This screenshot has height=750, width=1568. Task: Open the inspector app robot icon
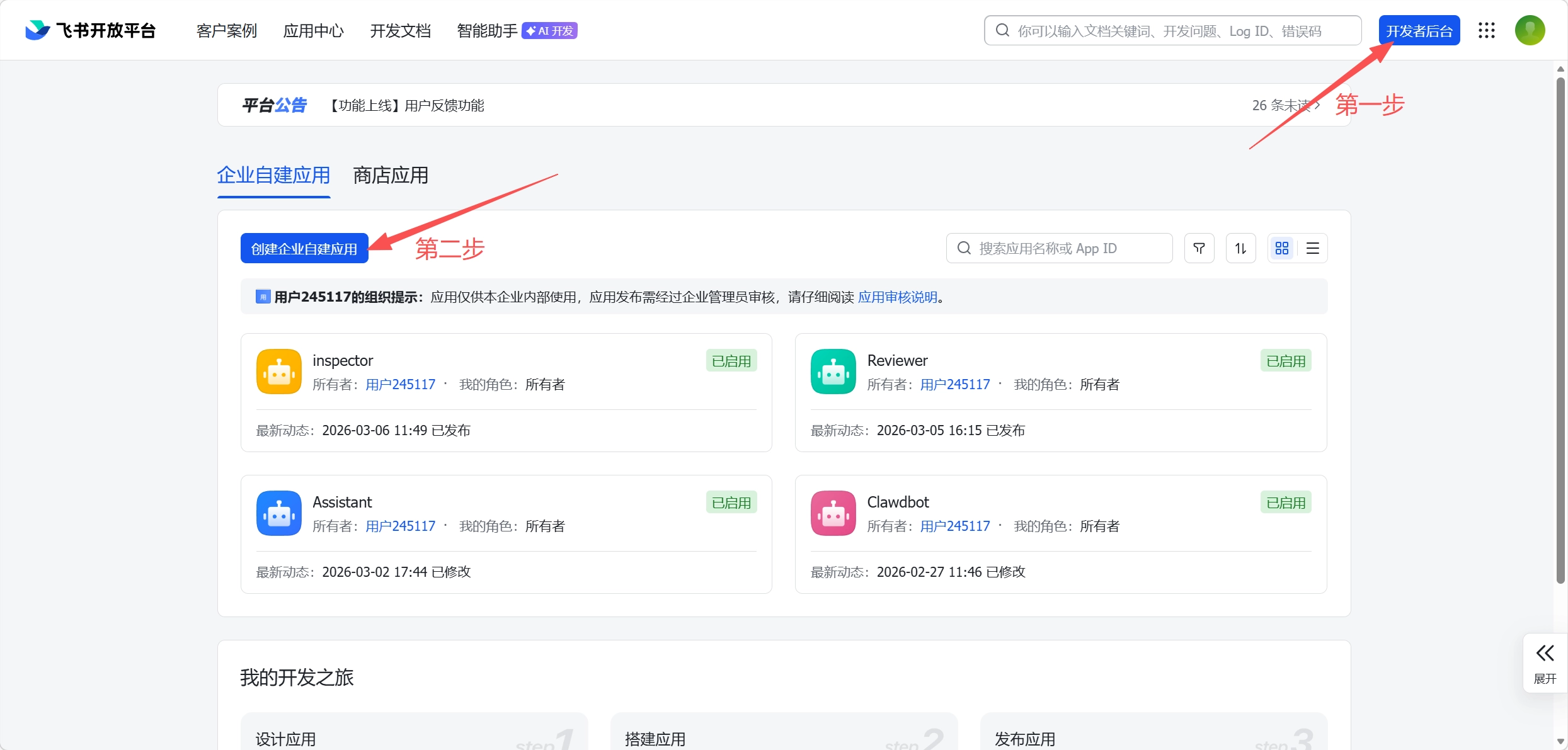(279, 372)
